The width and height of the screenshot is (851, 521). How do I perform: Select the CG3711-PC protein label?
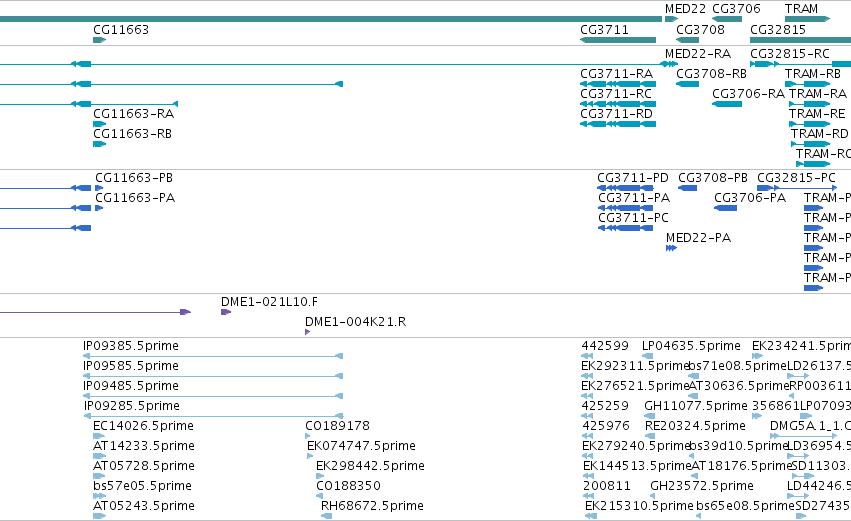pyautogui.click(x=633, y=218)
